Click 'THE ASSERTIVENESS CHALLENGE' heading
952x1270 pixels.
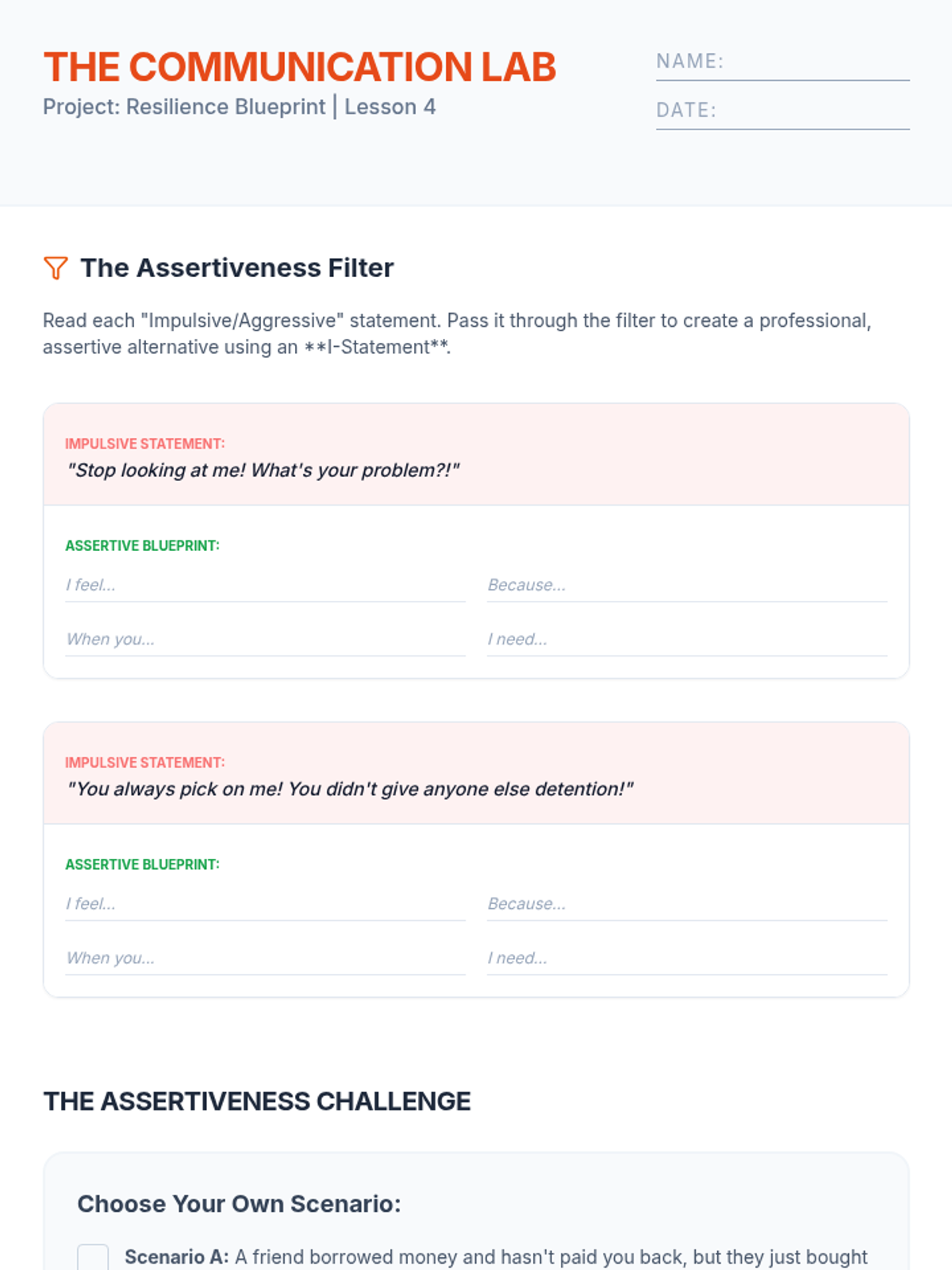click(257, 1102)
